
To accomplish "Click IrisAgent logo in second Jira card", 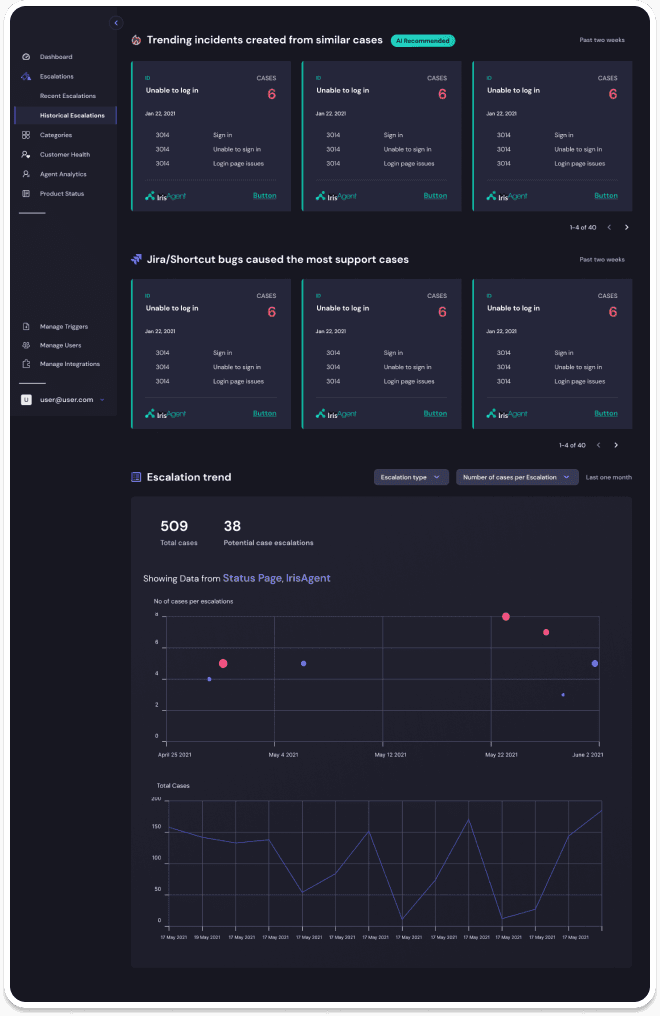I will pyautogui.click(x=336, y=413).
